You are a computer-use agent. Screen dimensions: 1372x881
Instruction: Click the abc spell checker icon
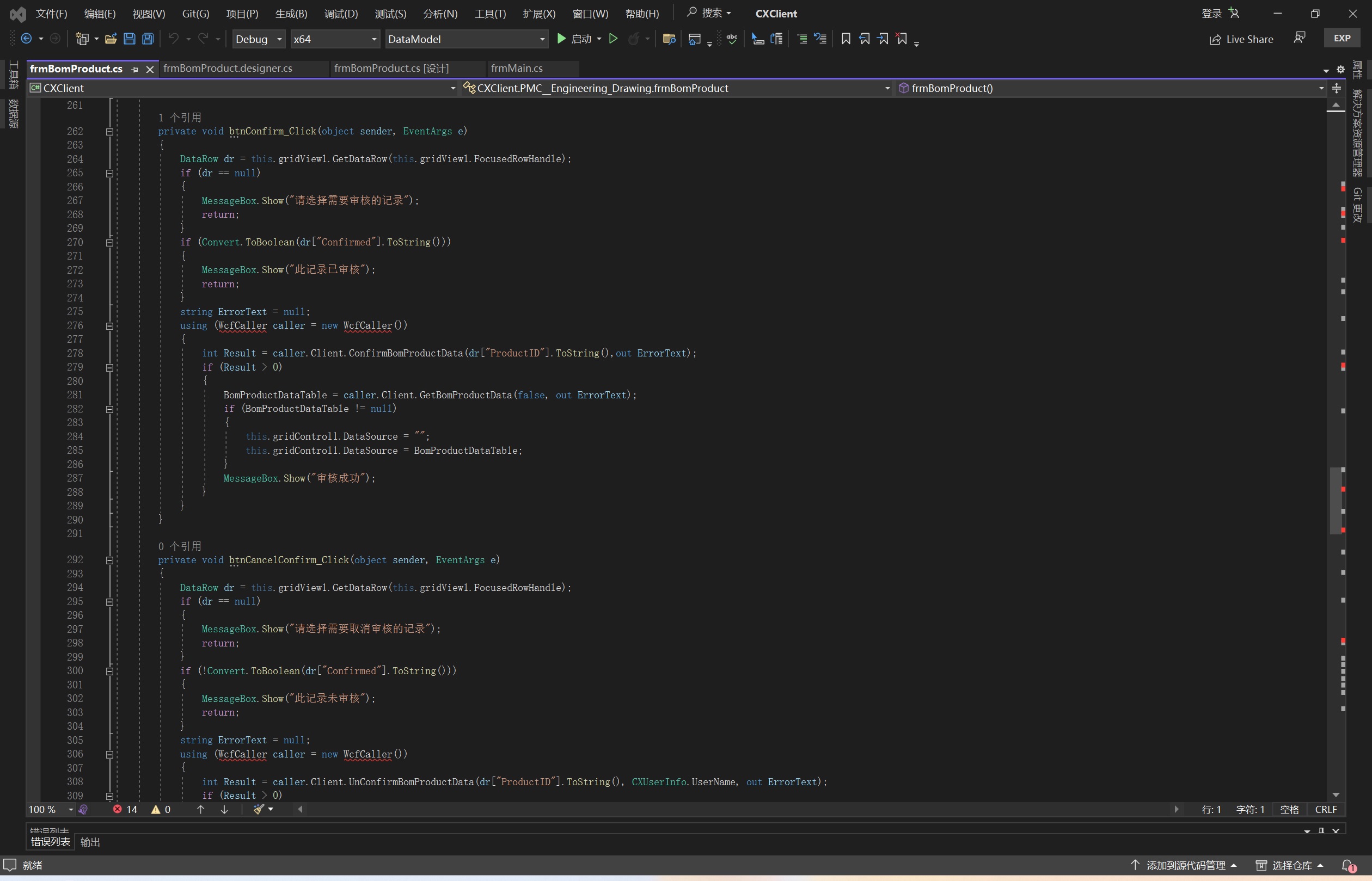point(732,39)
